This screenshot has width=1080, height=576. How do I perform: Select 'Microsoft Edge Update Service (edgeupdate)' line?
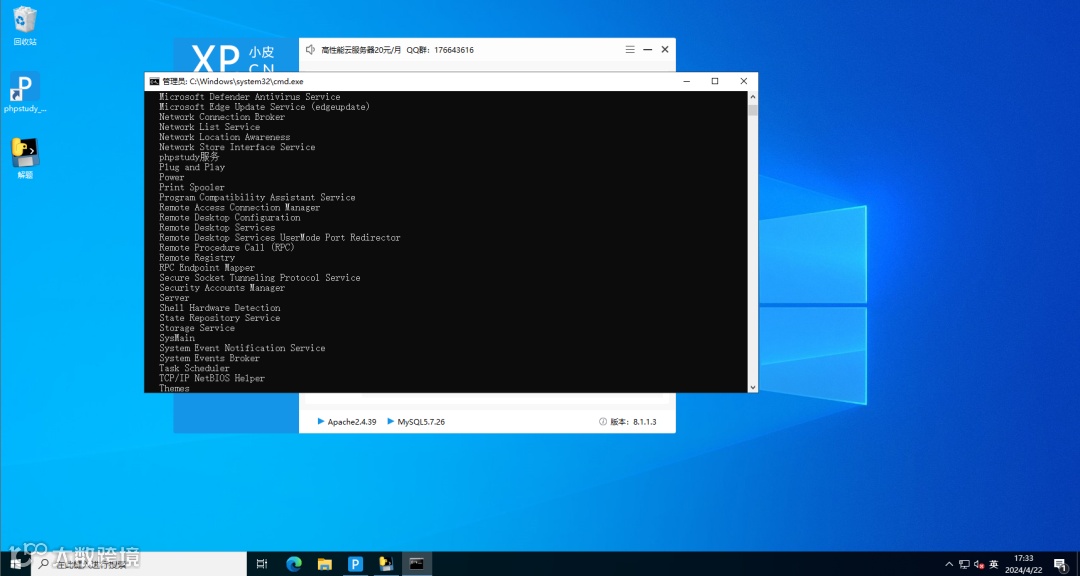[x=264, y=107]
